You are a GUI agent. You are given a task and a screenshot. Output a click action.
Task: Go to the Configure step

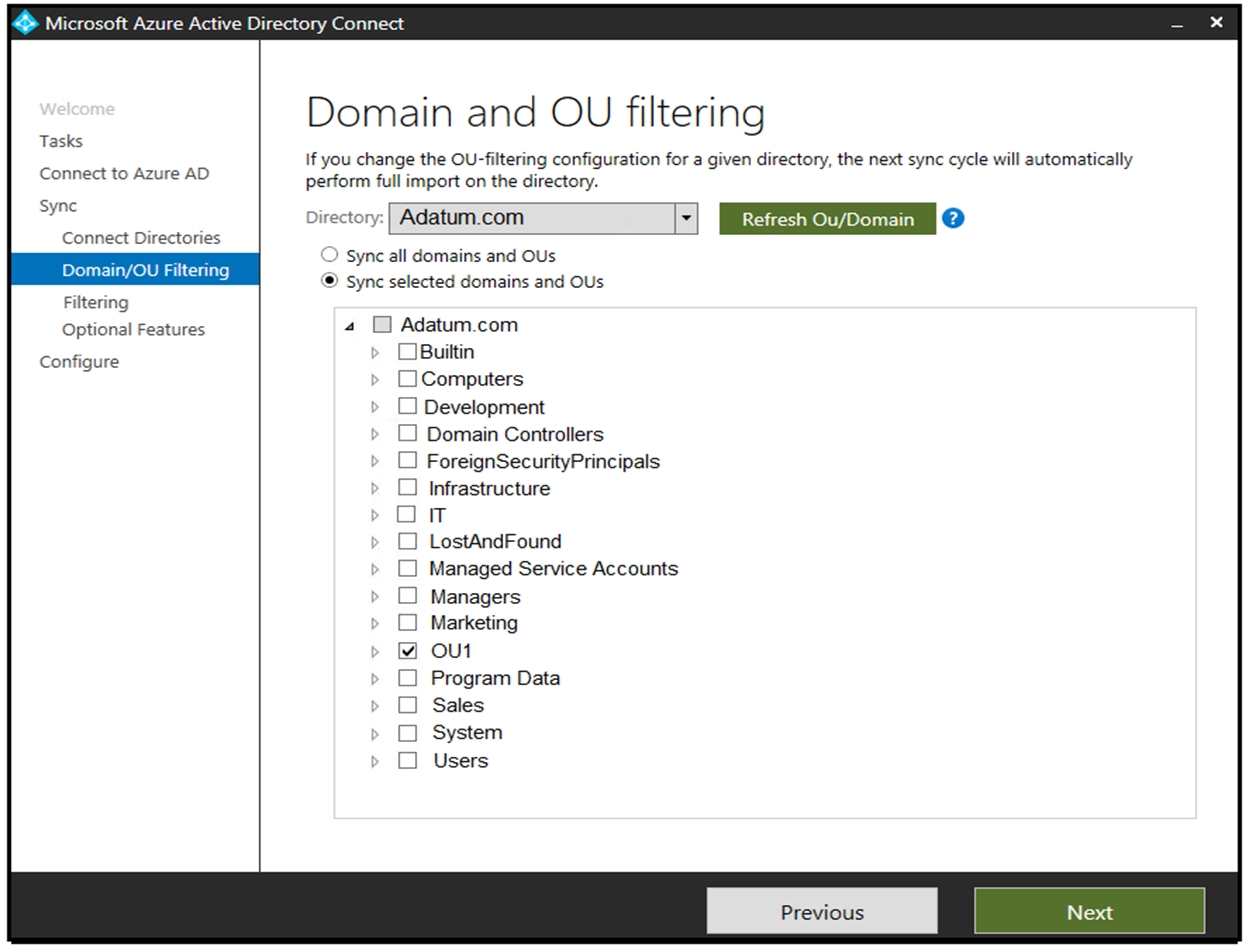coord(79,362)
